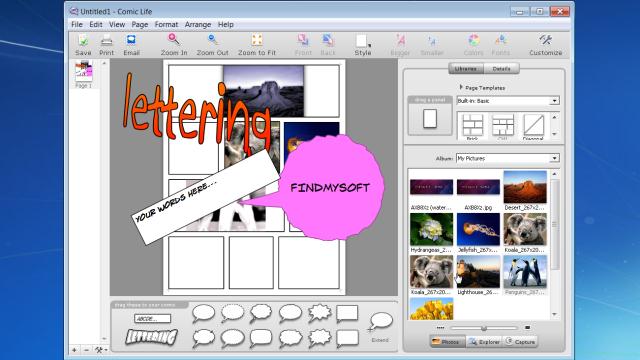Switch to the Photos source button
This screenshot has height=360, width=640.
click(447, 342)
